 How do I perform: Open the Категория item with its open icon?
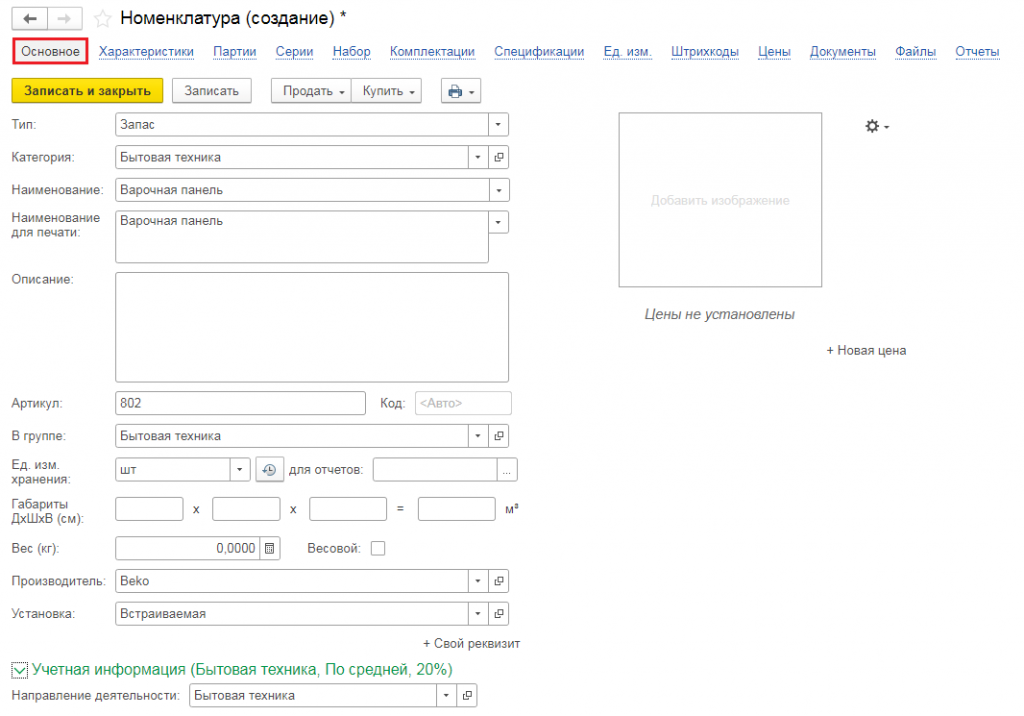tap(499, 157)
